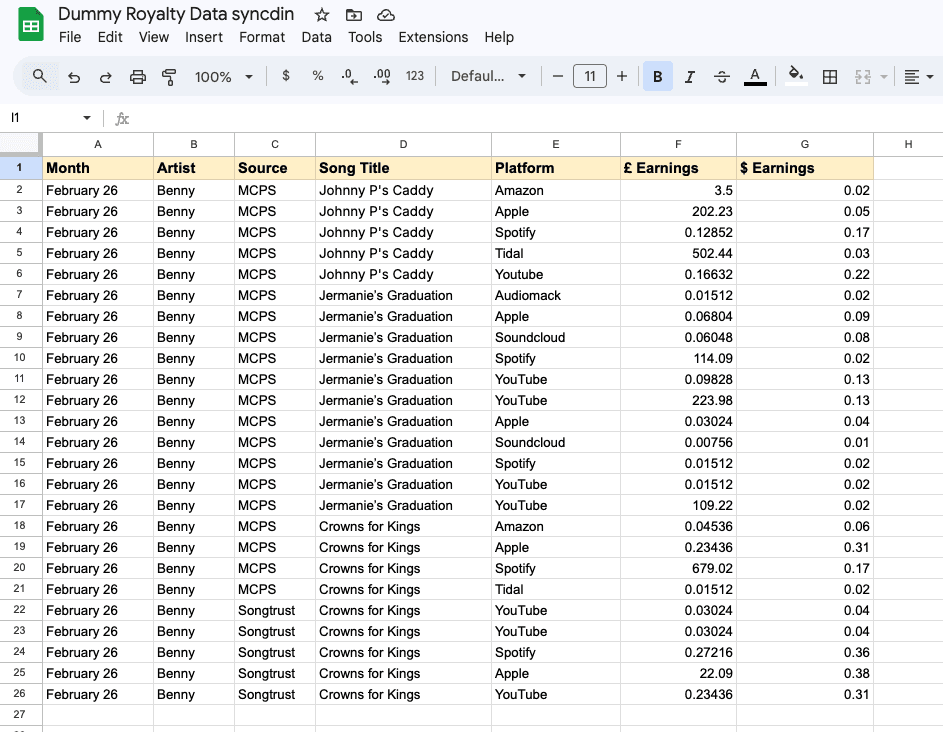The width and height of the screenshot is (943, 732).
Task: Click the select-all corner box
Action: point(21,144)
